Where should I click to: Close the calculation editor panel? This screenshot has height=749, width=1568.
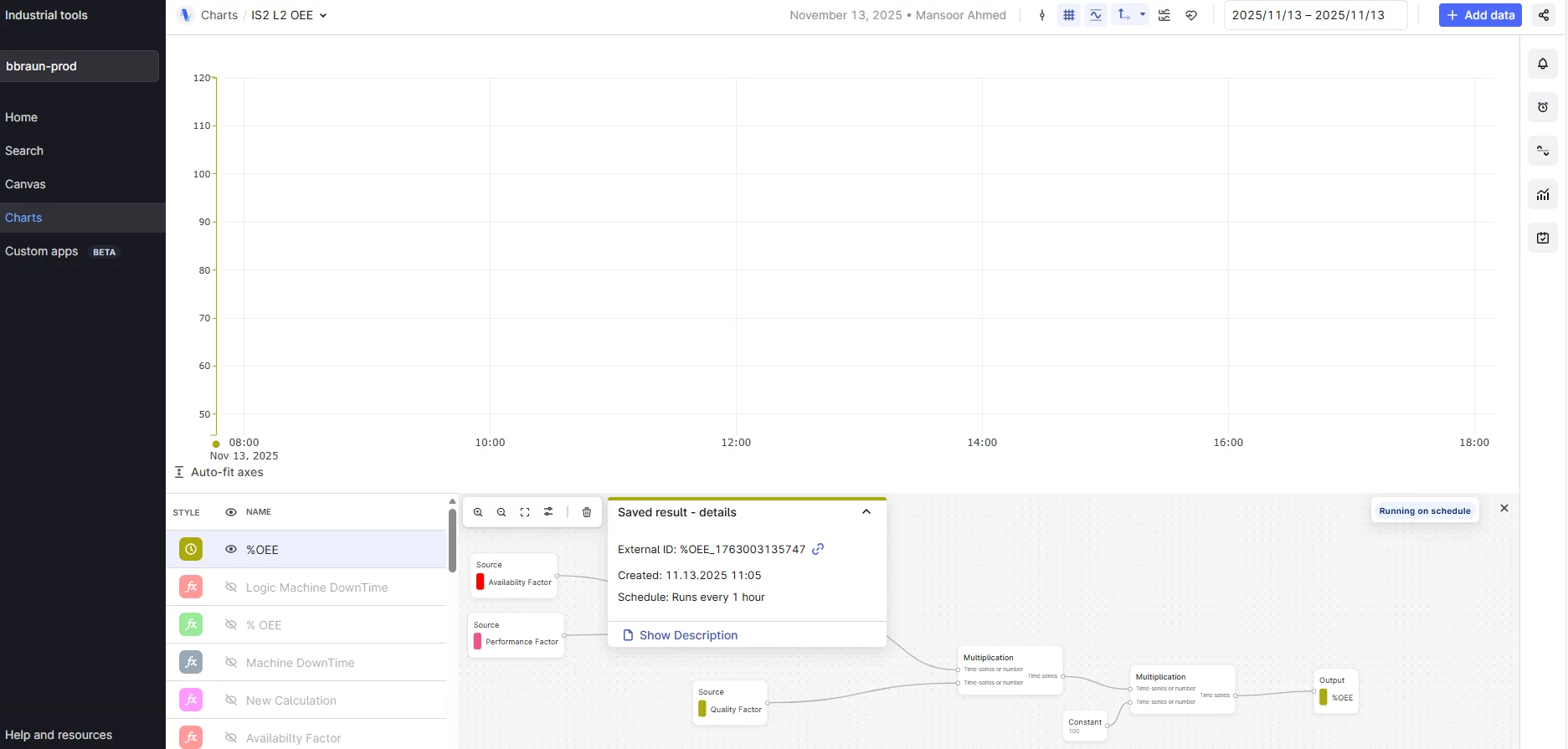click(x=1504, y=508)
